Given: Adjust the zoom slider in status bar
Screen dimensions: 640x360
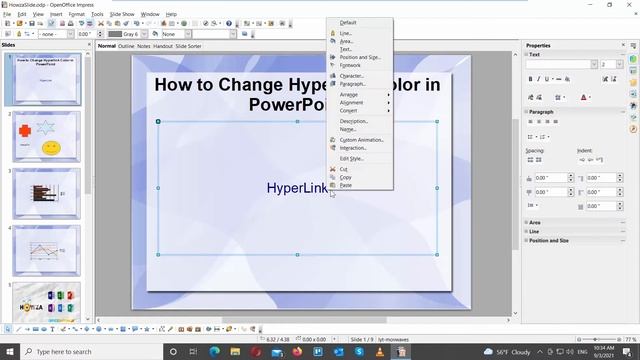Looking at the screenshot, I should click(x=595, y=339).
